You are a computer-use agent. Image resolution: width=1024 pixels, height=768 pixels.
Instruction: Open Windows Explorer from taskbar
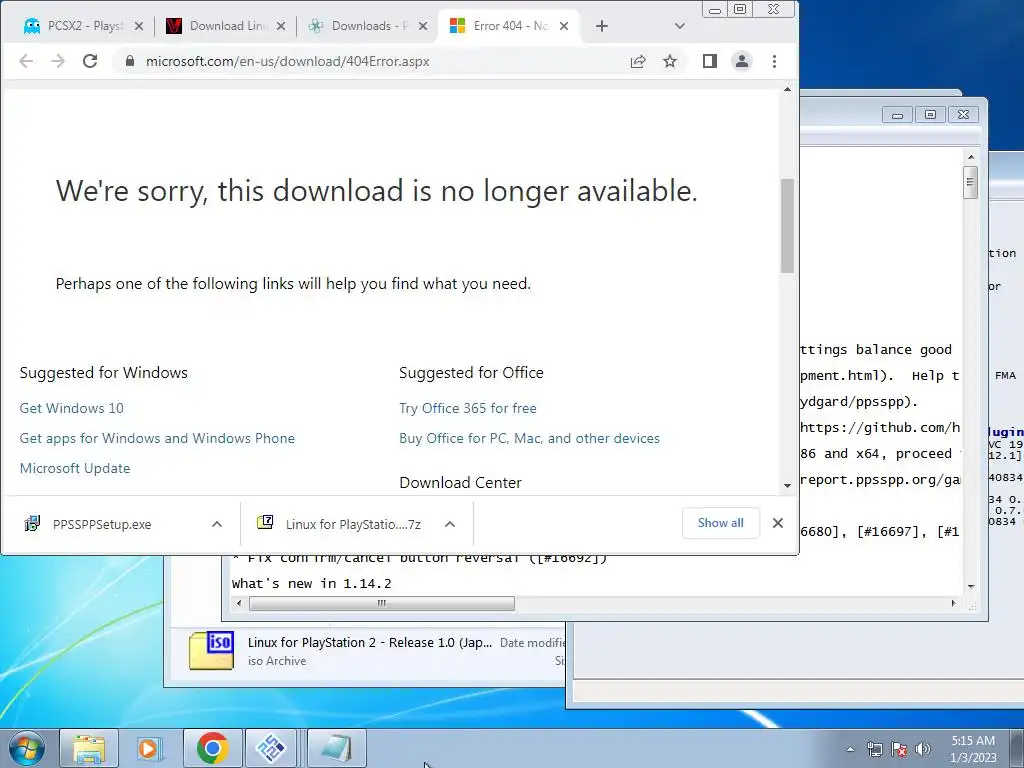tap(89, 748)
